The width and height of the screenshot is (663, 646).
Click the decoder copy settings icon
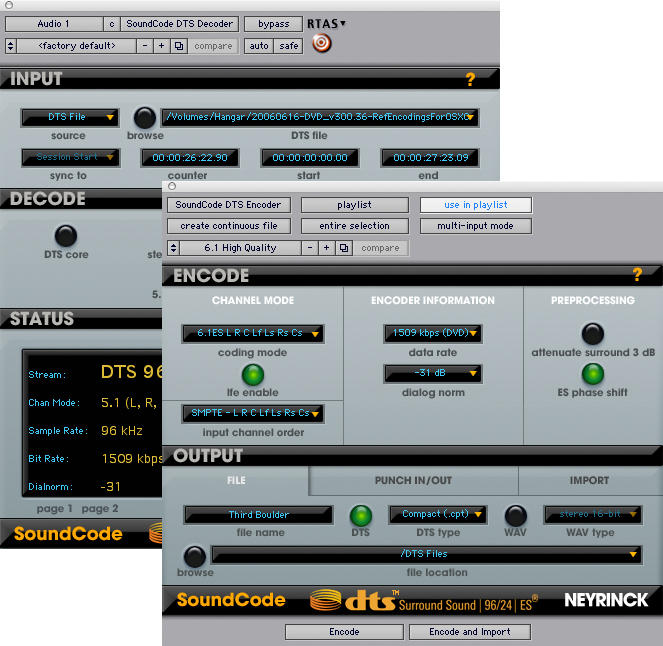(x=179, y=46)
